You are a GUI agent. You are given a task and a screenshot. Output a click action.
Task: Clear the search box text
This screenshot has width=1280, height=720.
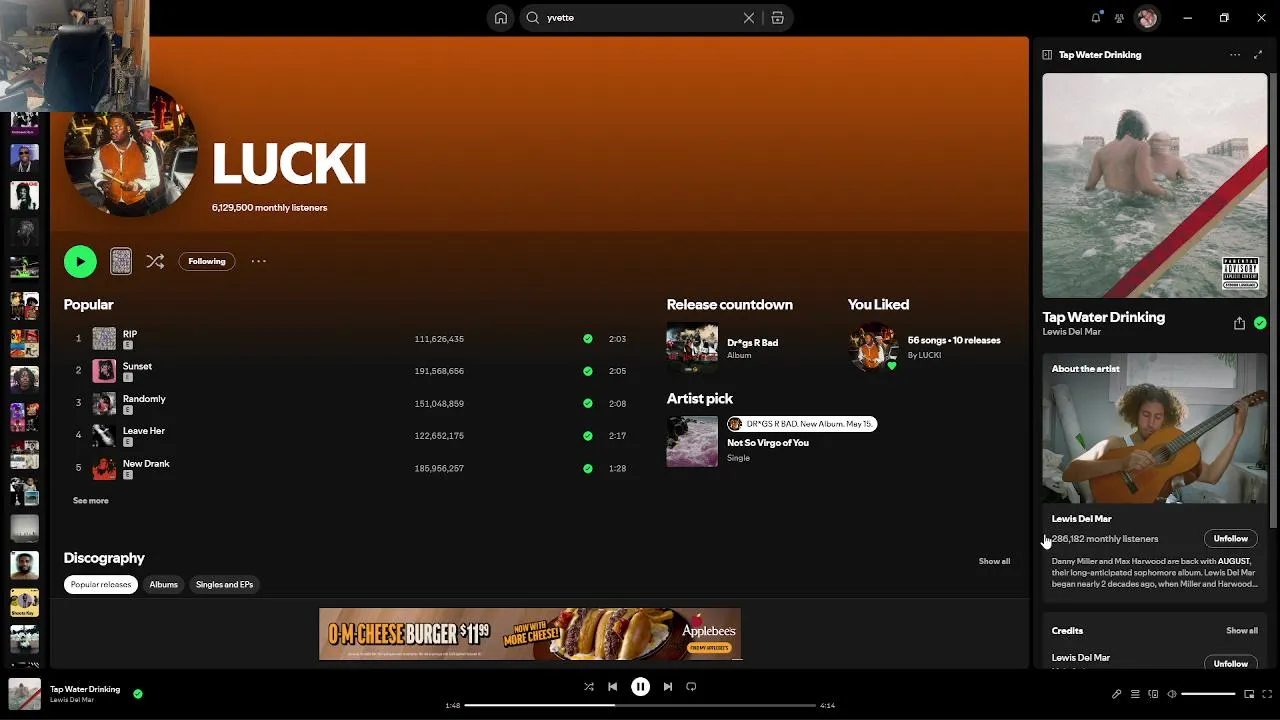click(x=748, y=18)
